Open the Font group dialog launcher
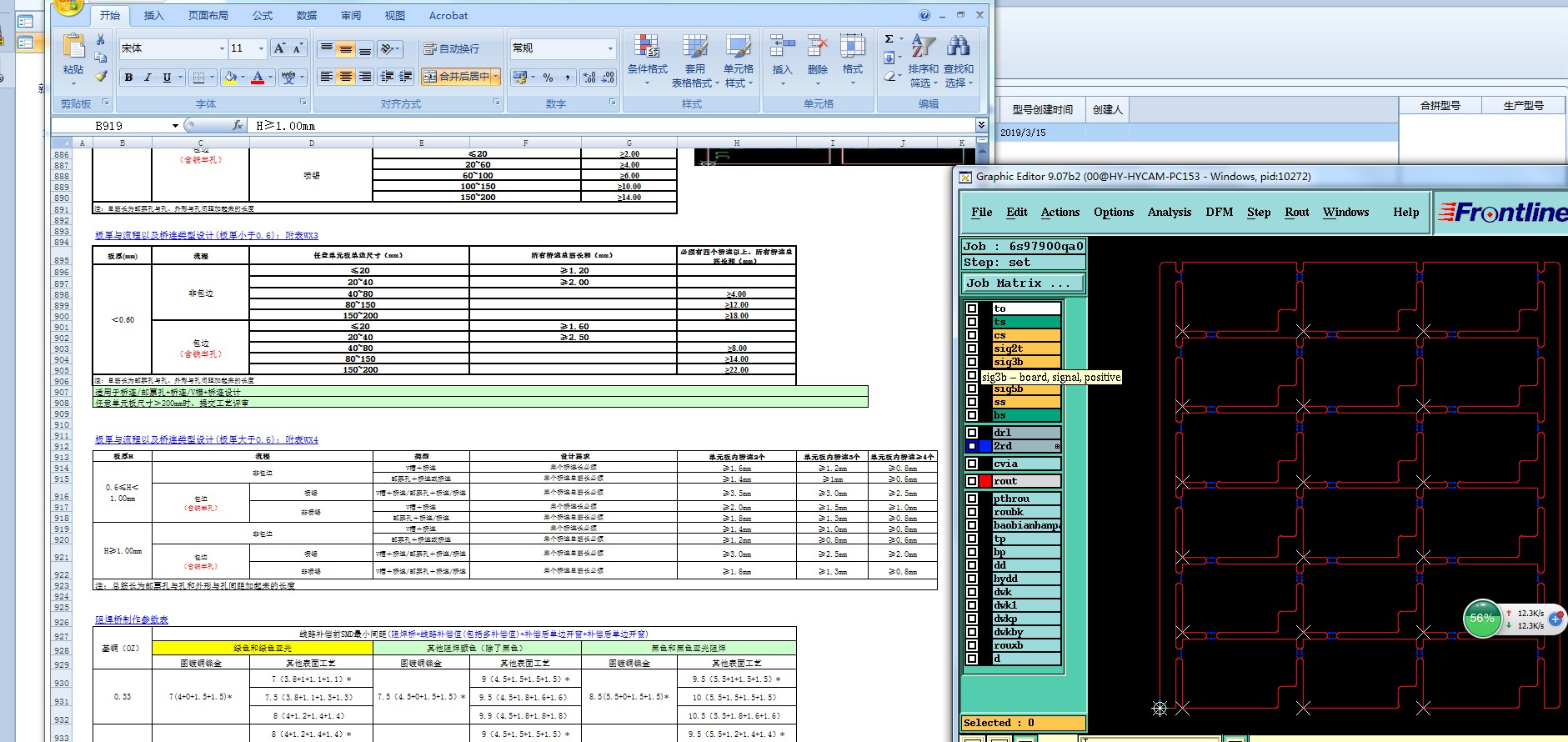 coord(303,103)
